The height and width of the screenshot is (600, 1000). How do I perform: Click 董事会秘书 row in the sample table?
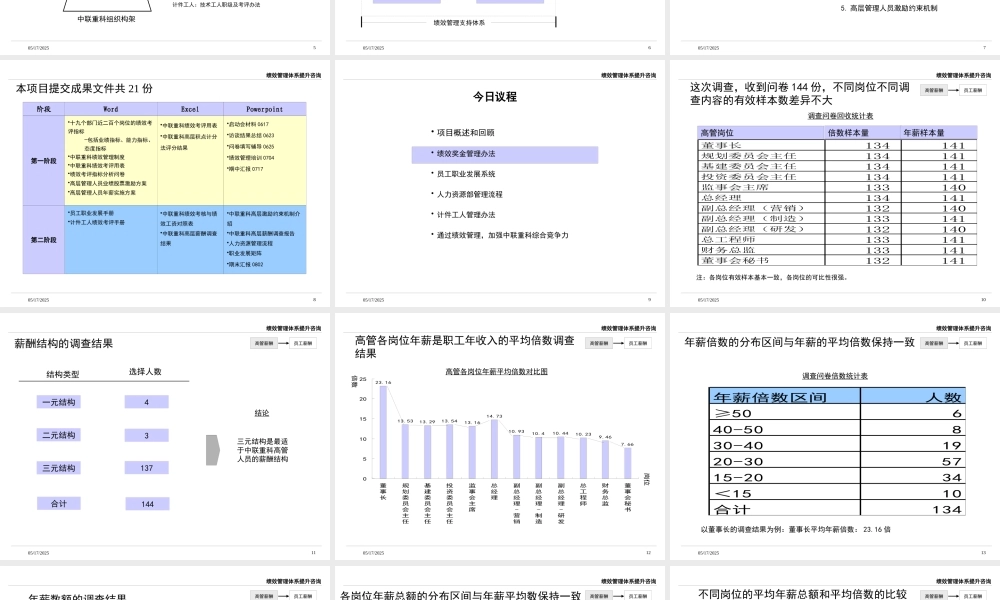tap(837, 260)
